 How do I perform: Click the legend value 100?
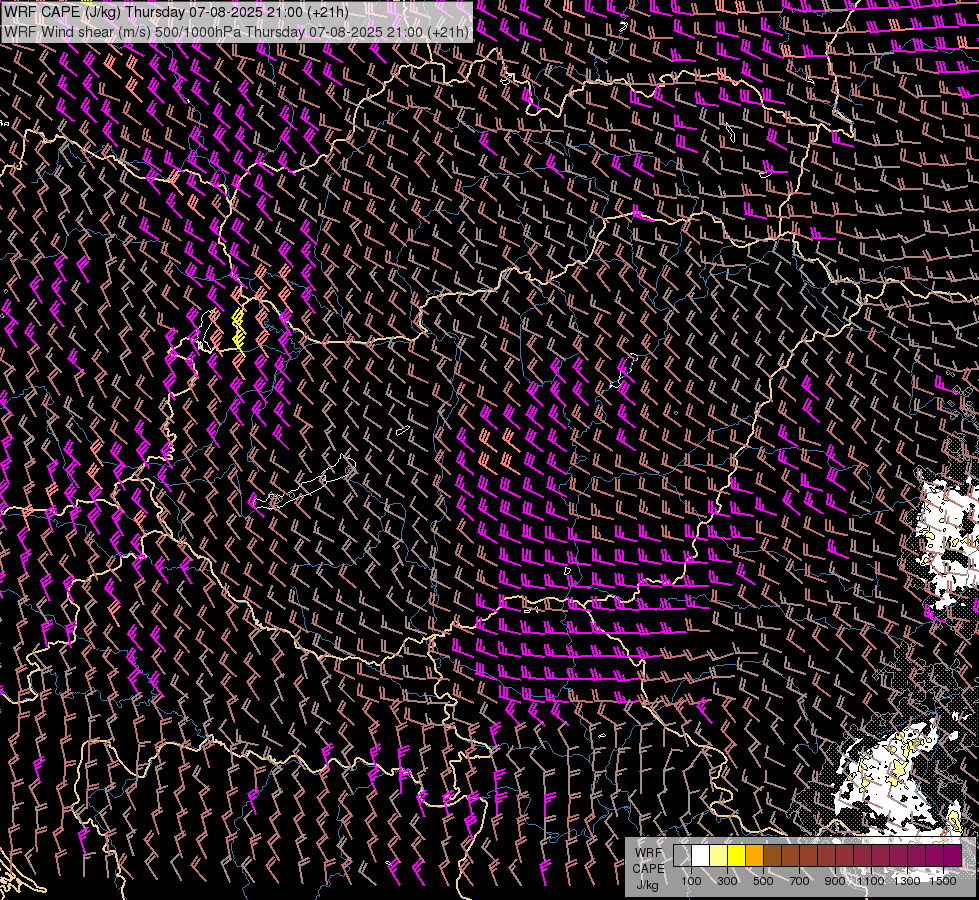[691, 881]
